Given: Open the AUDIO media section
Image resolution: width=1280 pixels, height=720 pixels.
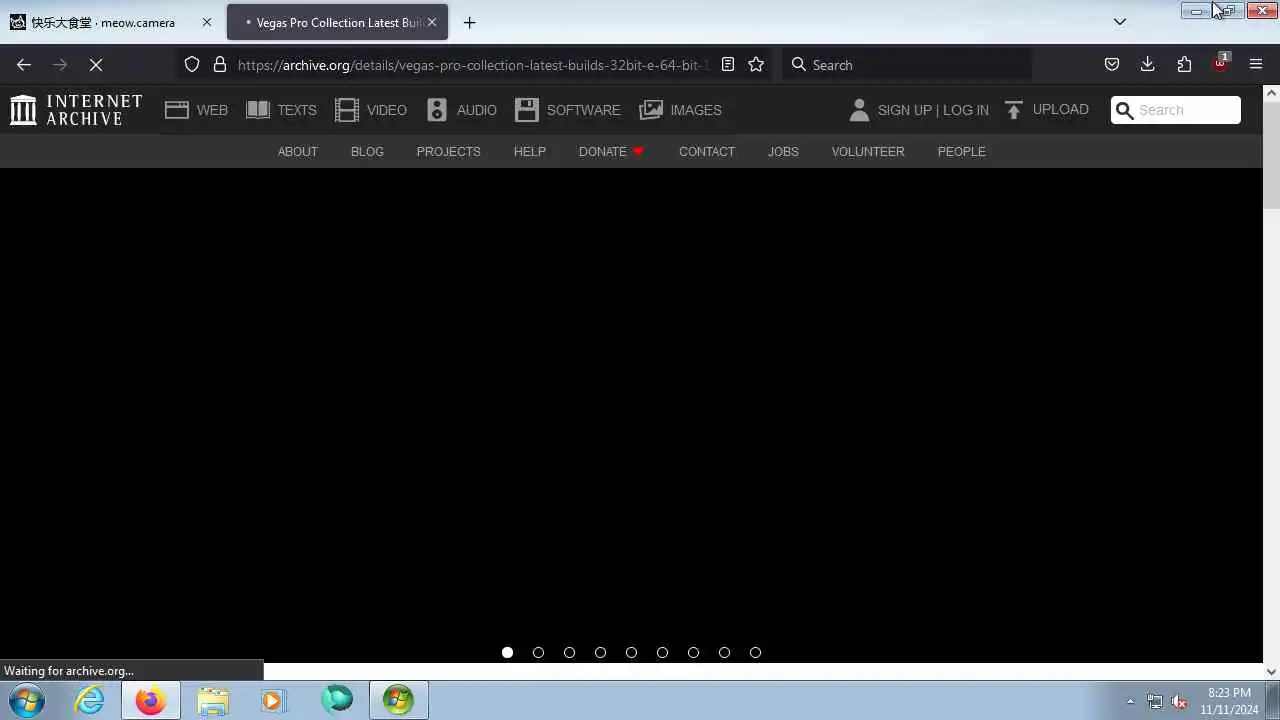Looking at the screenshot, I should pos(461,110).
